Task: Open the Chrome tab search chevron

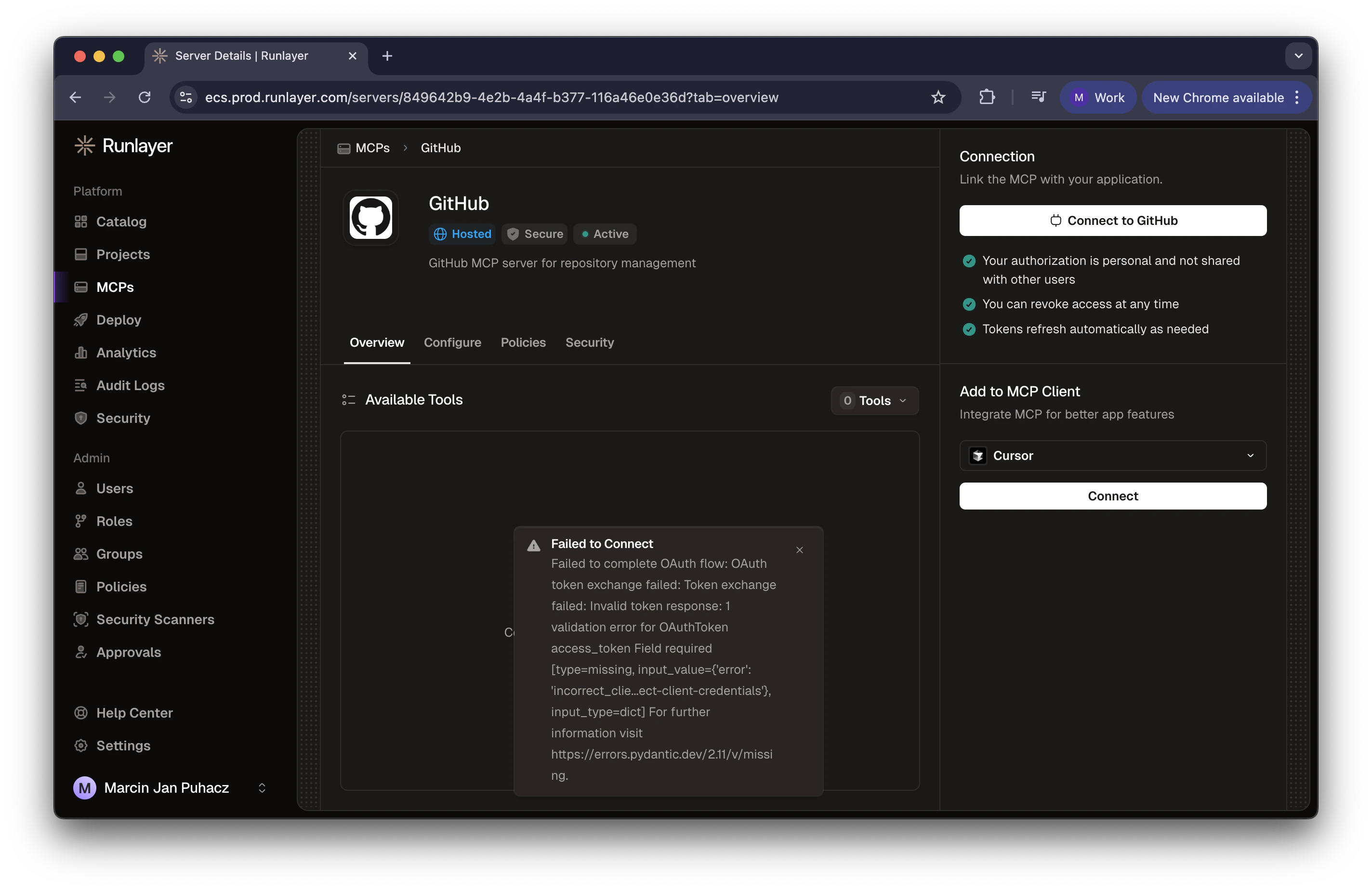Action: point(1298,55)
